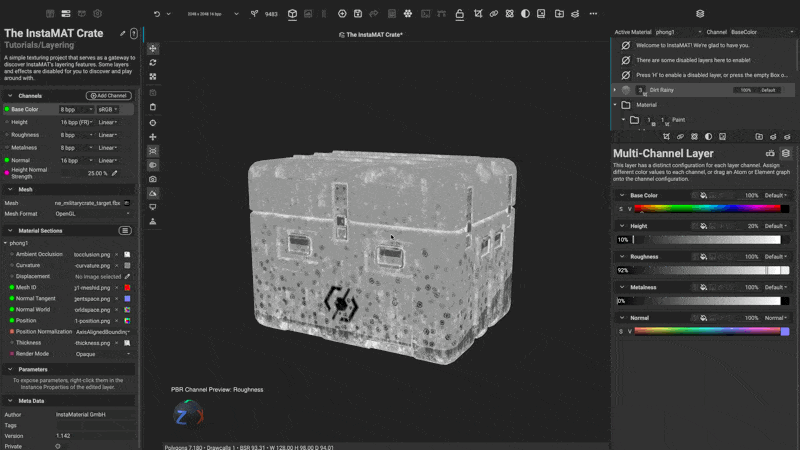Click the undo arrow in the top toolbar

[x=157, y=14]
